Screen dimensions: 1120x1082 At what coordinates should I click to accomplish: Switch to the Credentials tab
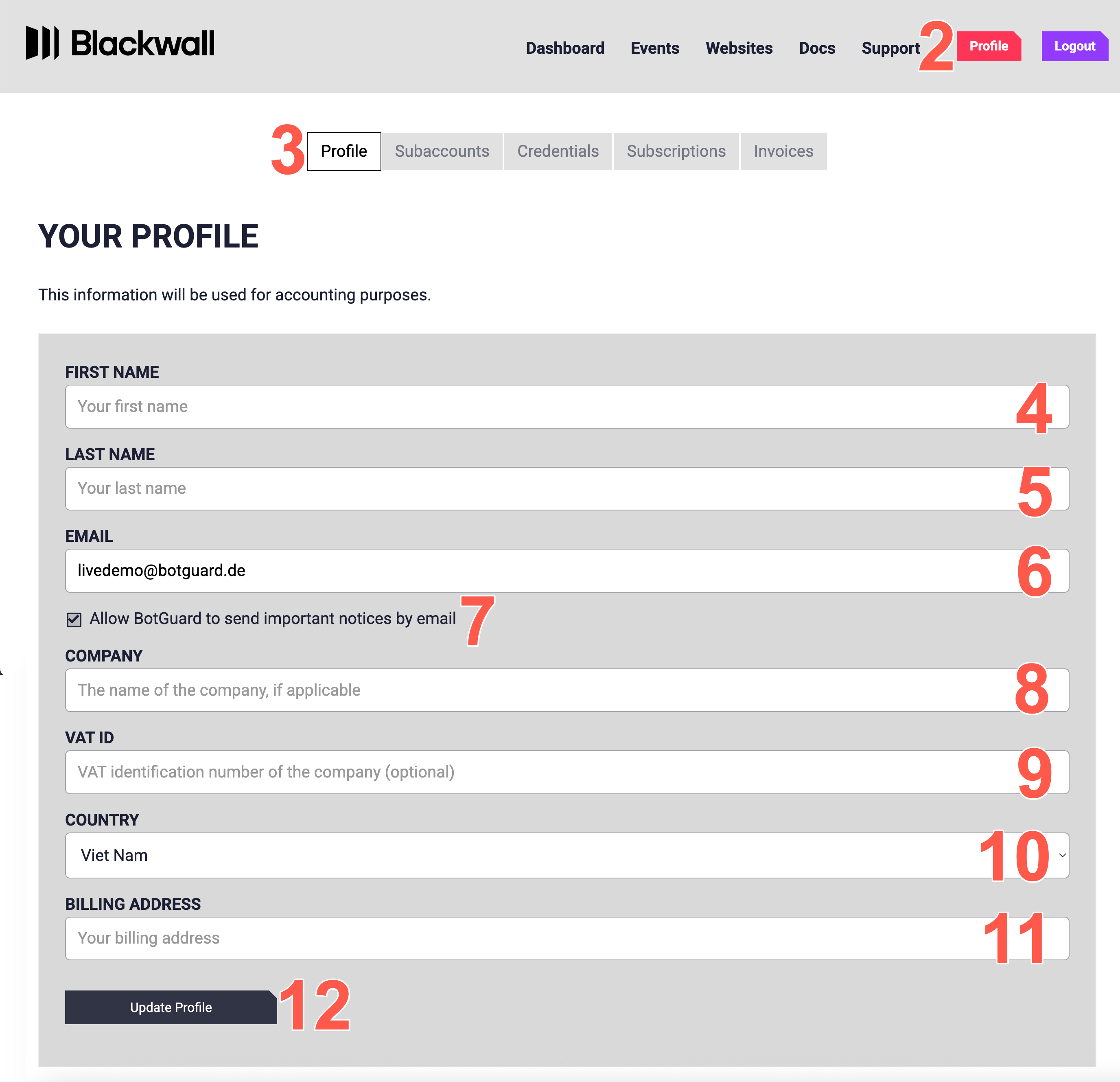(558, 151)
